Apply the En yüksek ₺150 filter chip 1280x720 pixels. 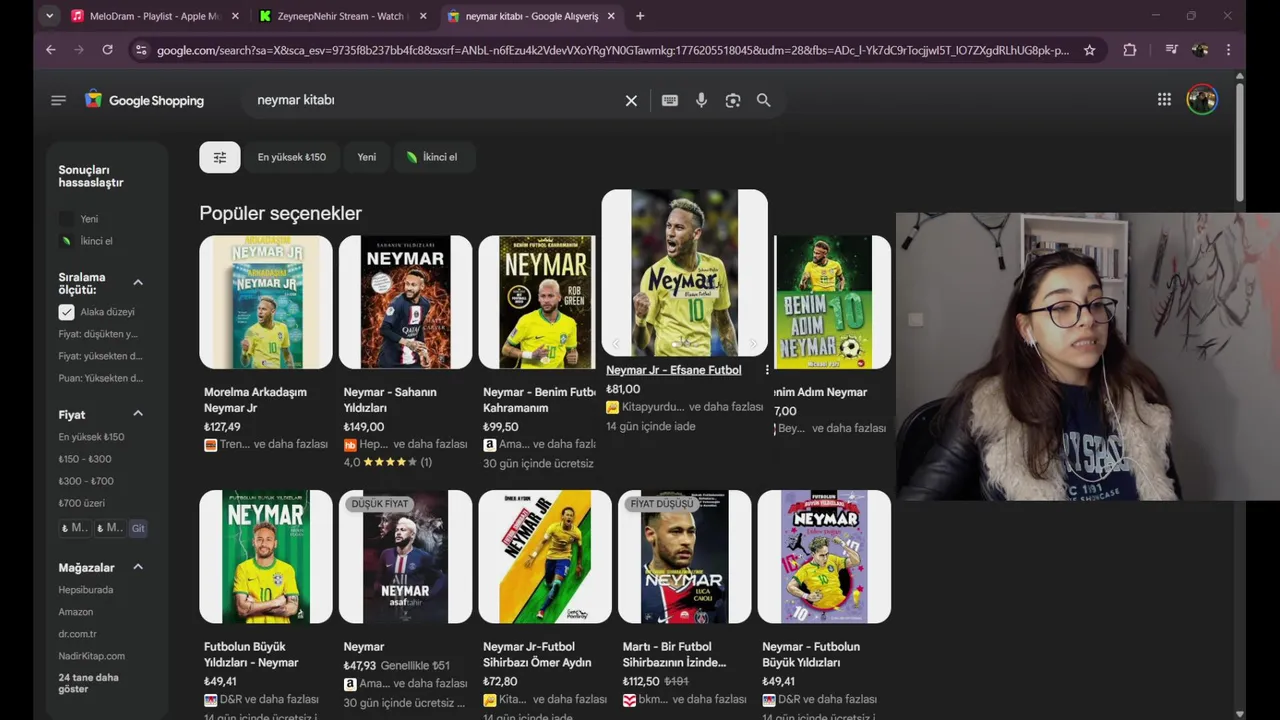point(292,157)
